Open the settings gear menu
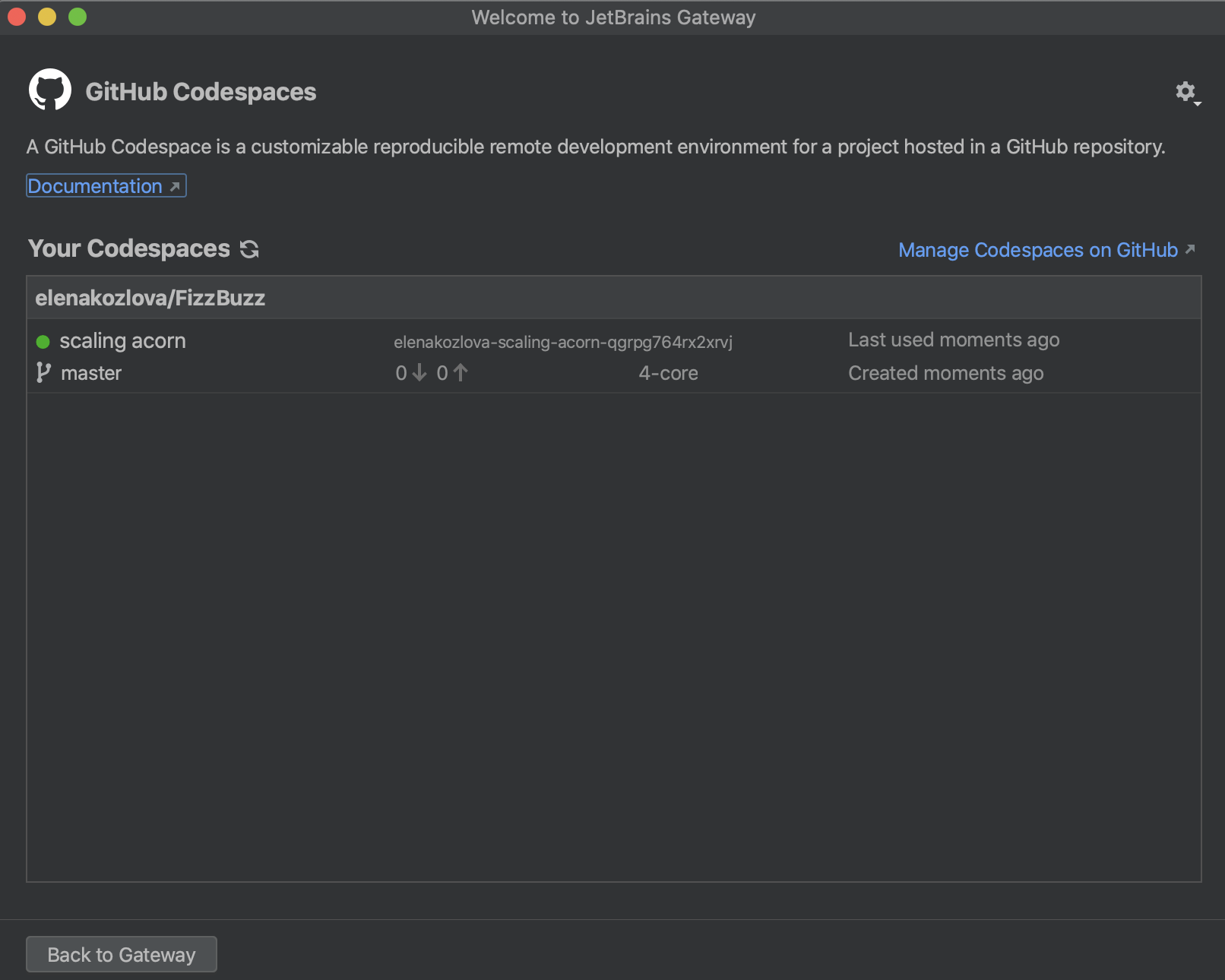This screenshot has height=980, width=1225. click(x=1185, y=93)
